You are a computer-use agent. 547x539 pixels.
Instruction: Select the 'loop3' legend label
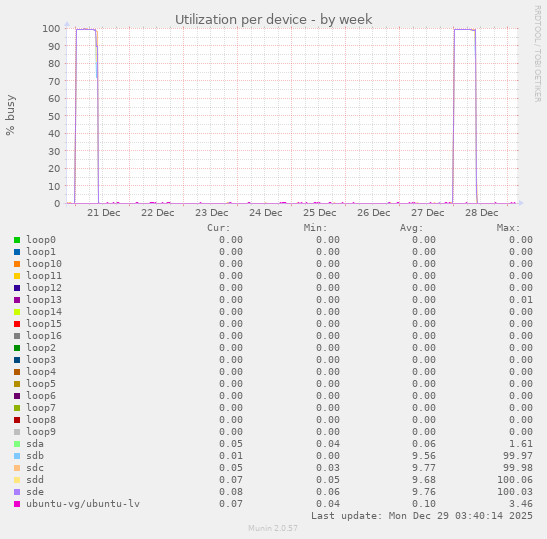point(41,360)
